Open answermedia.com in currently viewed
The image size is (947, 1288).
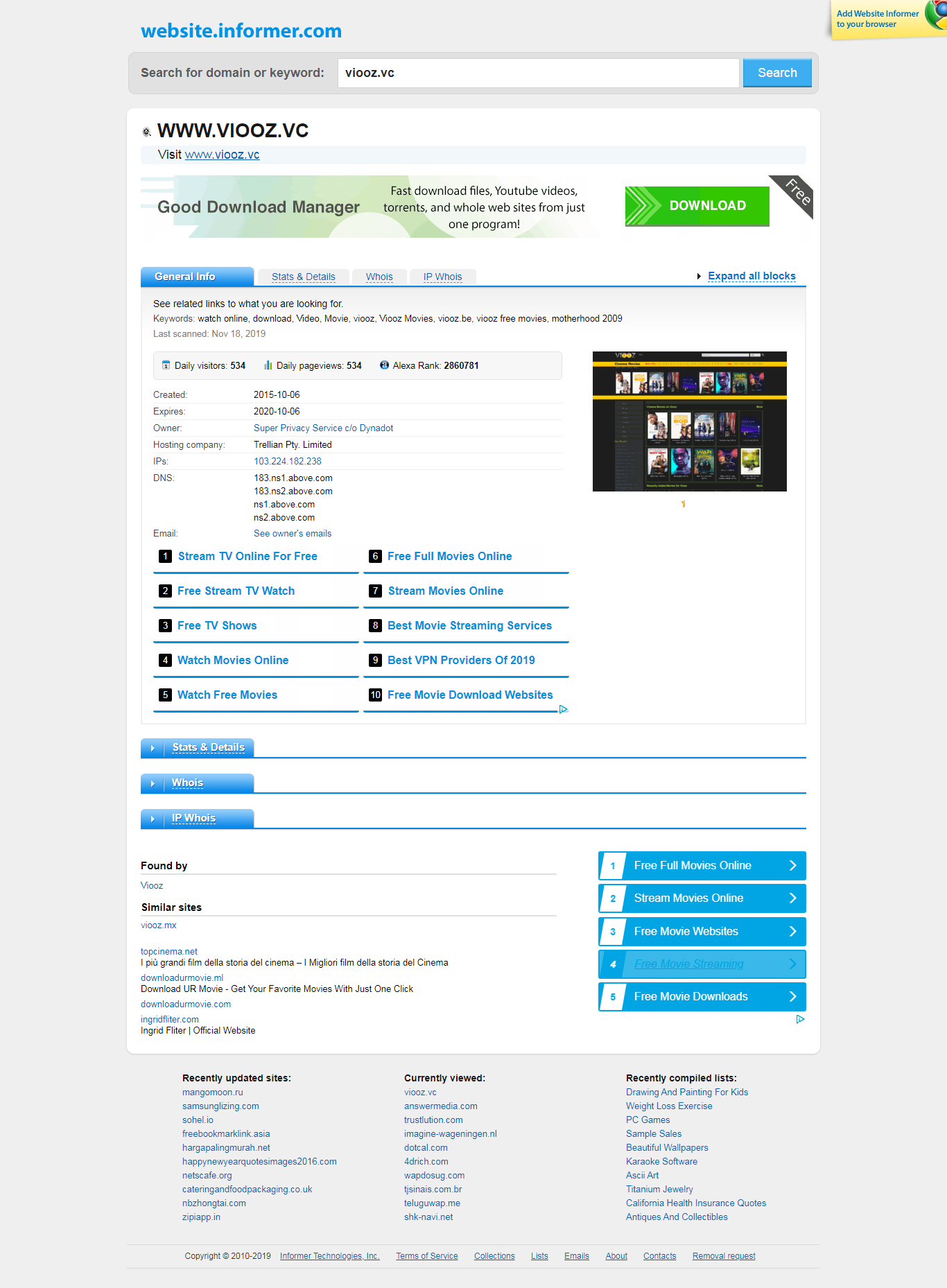click(x=441, y=1106)
